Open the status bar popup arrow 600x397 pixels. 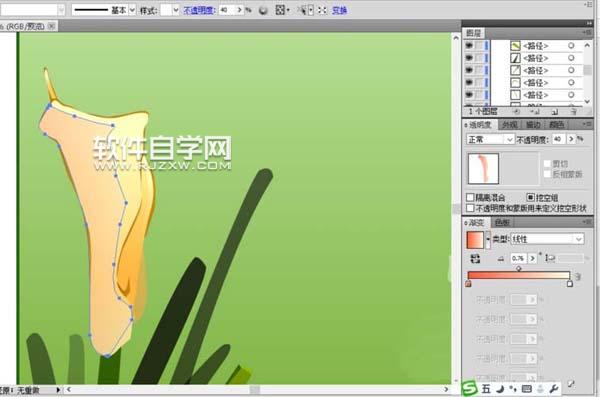click(x=58, y=390)
